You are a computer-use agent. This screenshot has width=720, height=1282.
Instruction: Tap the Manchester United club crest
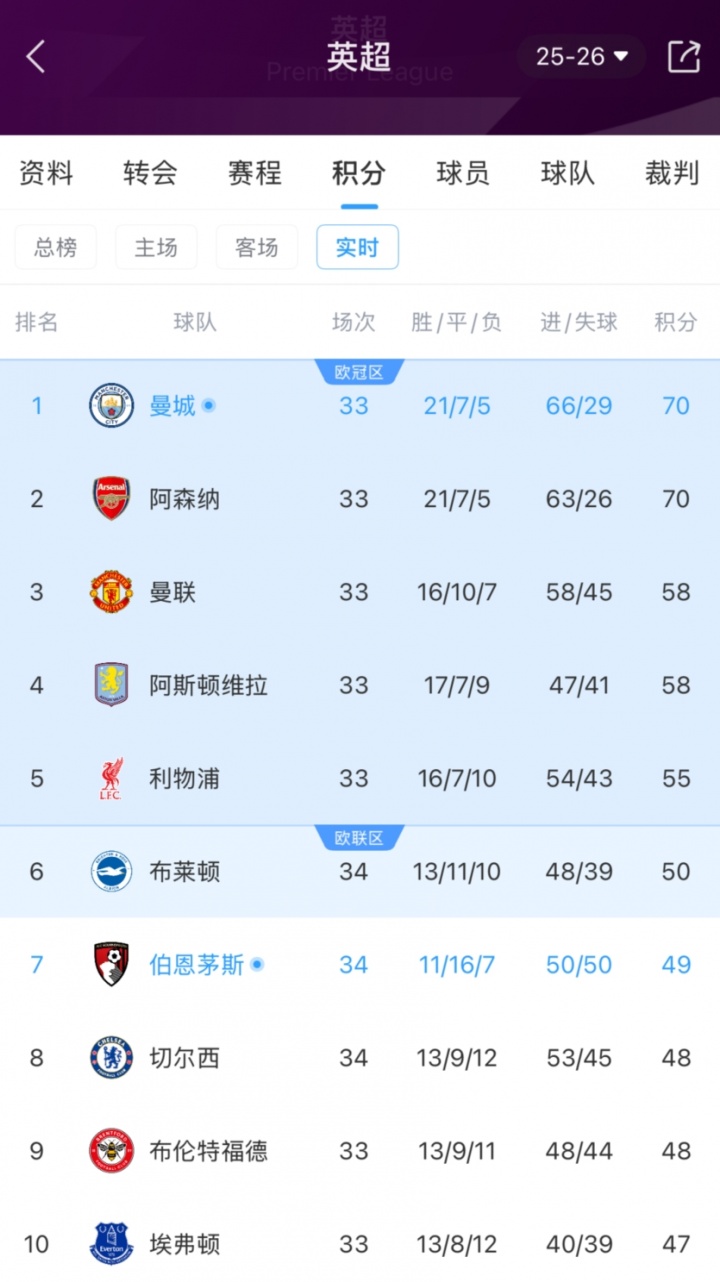point(111,592)
